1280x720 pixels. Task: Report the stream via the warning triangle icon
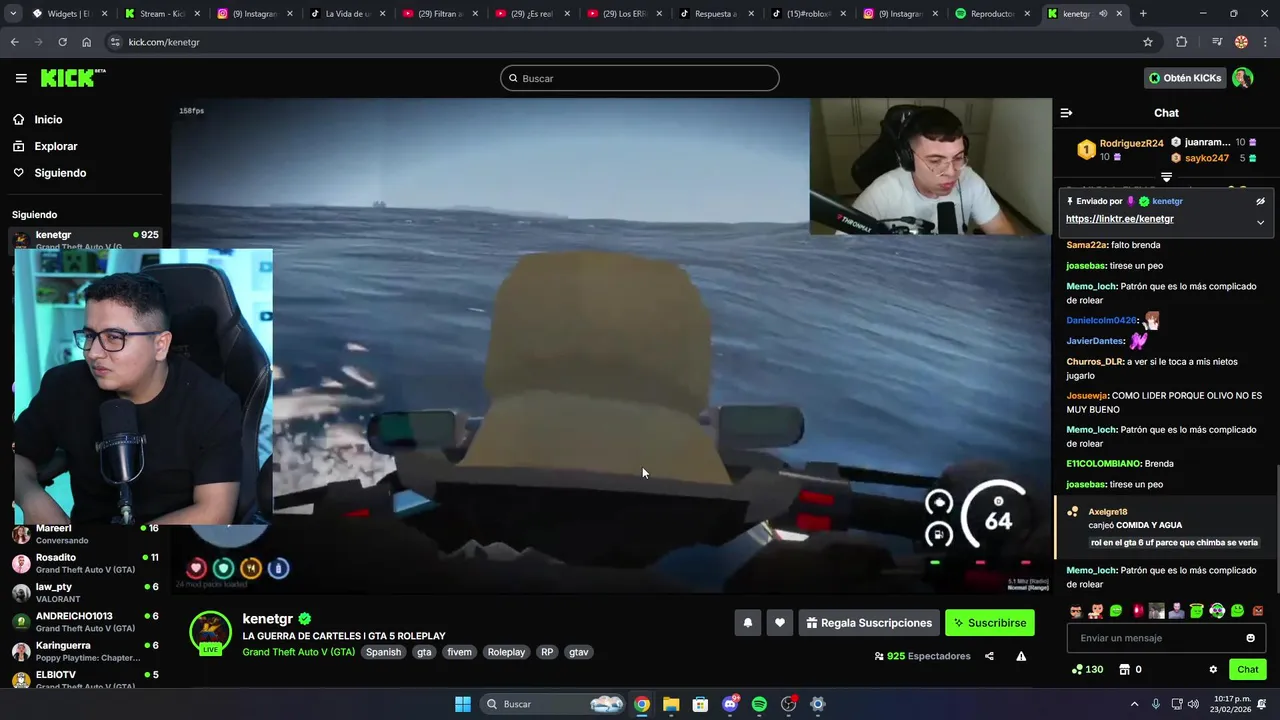tap(1021, 656)
